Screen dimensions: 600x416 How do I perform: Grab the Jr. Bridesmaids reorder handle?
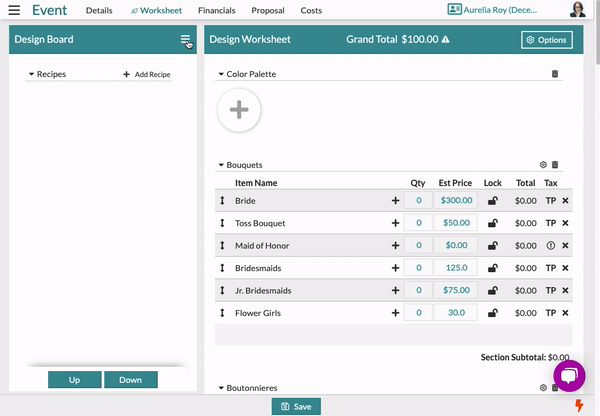tap(222, 290)
